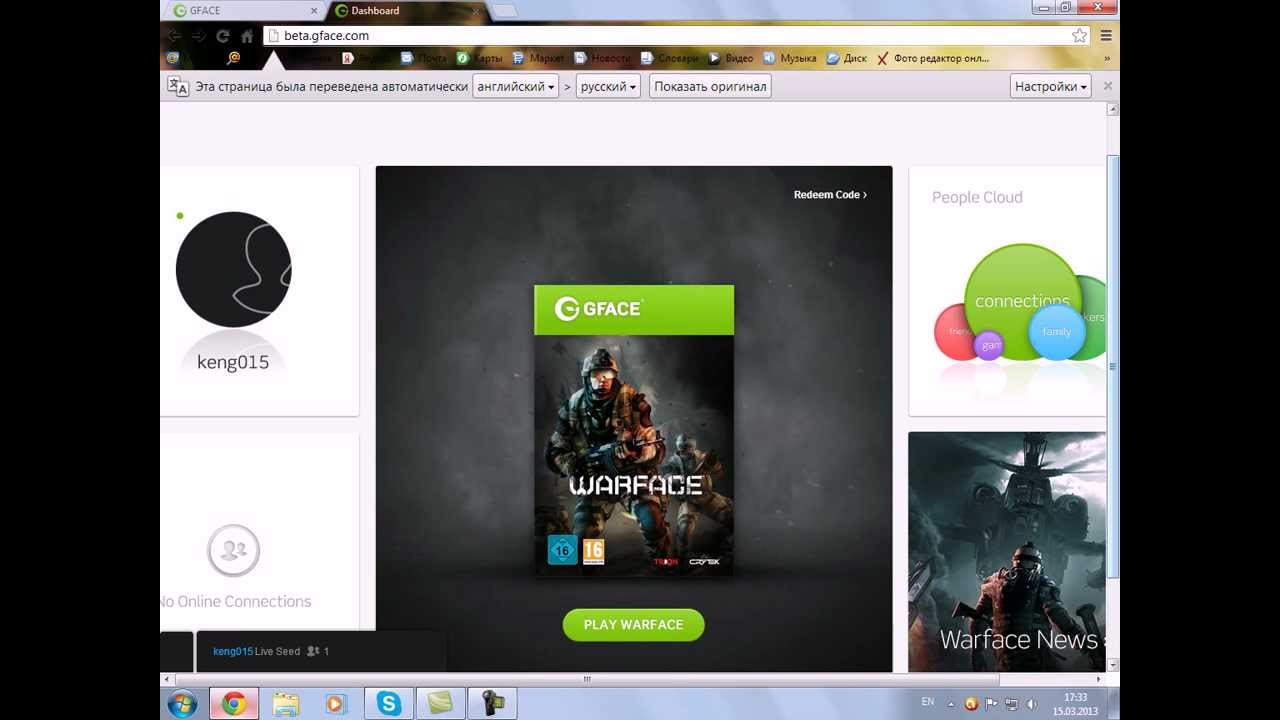Viewport: 1280px width, 720px height.
Task: Open the Новости bookmark
Action: (602, 58)
